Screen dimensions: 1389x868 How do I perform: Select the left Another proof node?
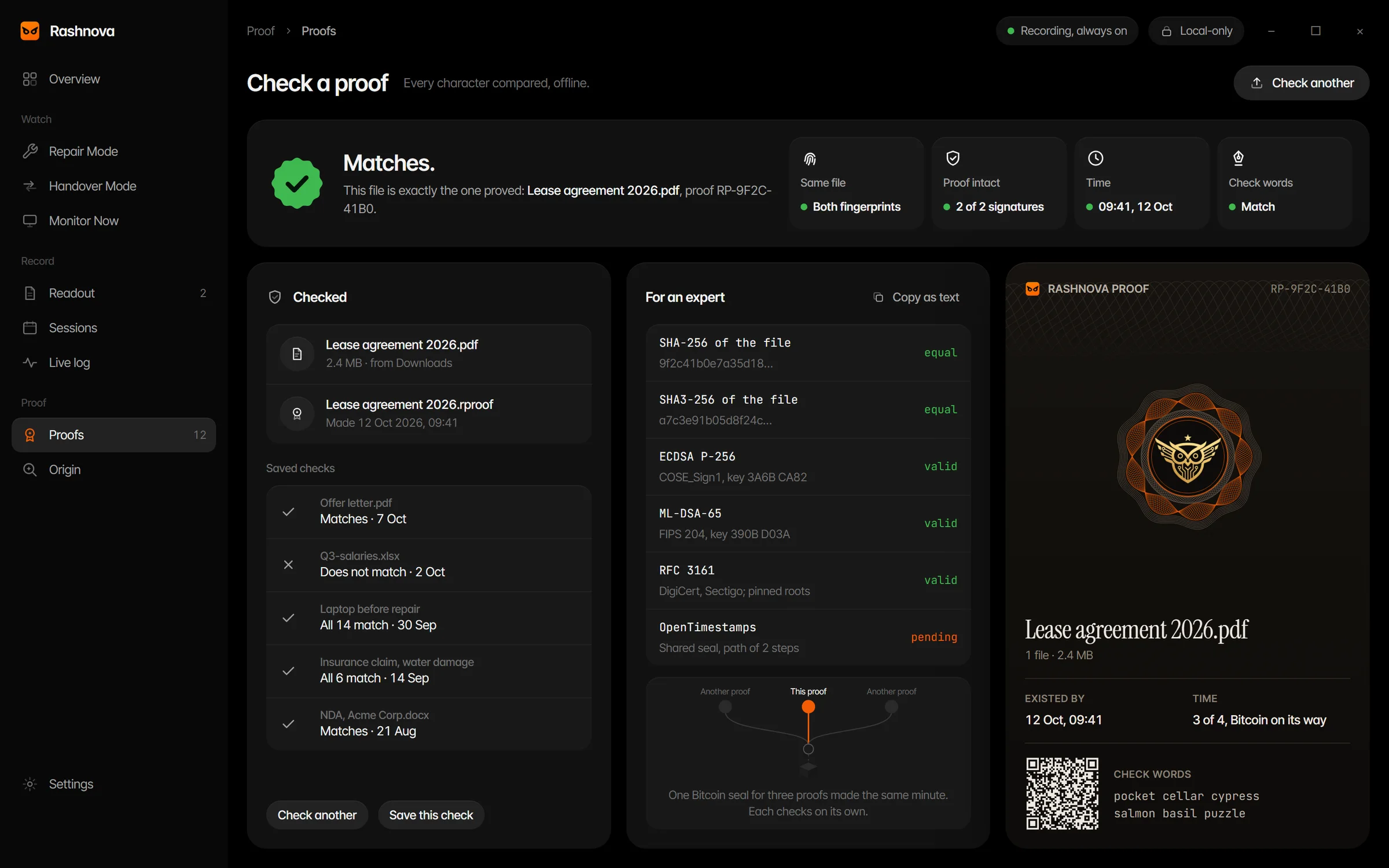point(725,707)
